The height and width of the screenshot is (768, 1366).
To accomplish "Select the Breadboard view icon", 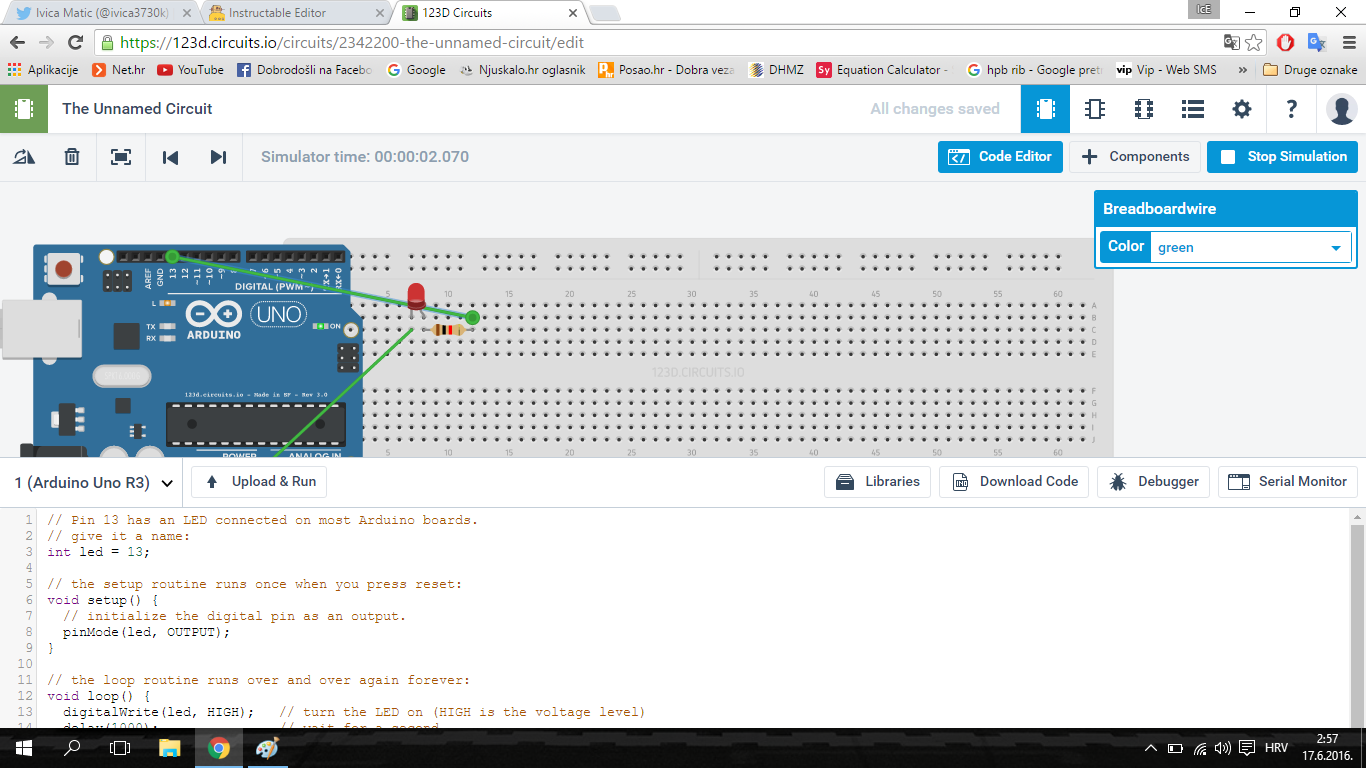I will point(1045,109).
